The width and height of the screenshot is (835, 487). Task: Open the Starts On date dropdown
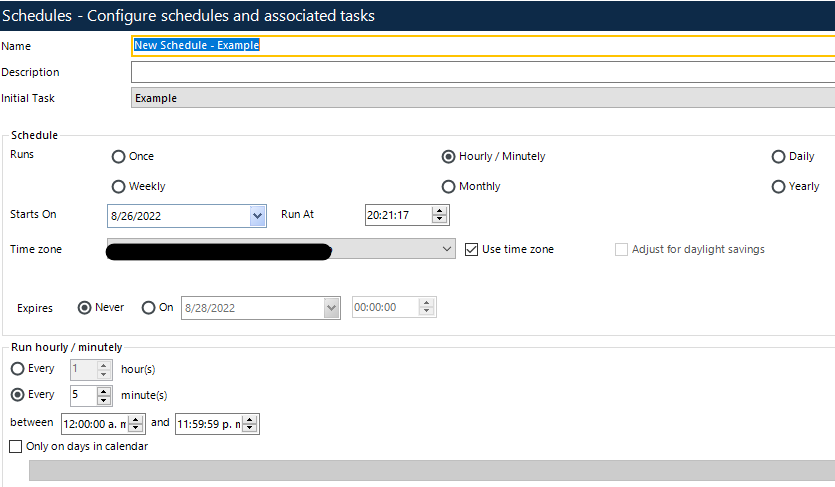point(258,215)
